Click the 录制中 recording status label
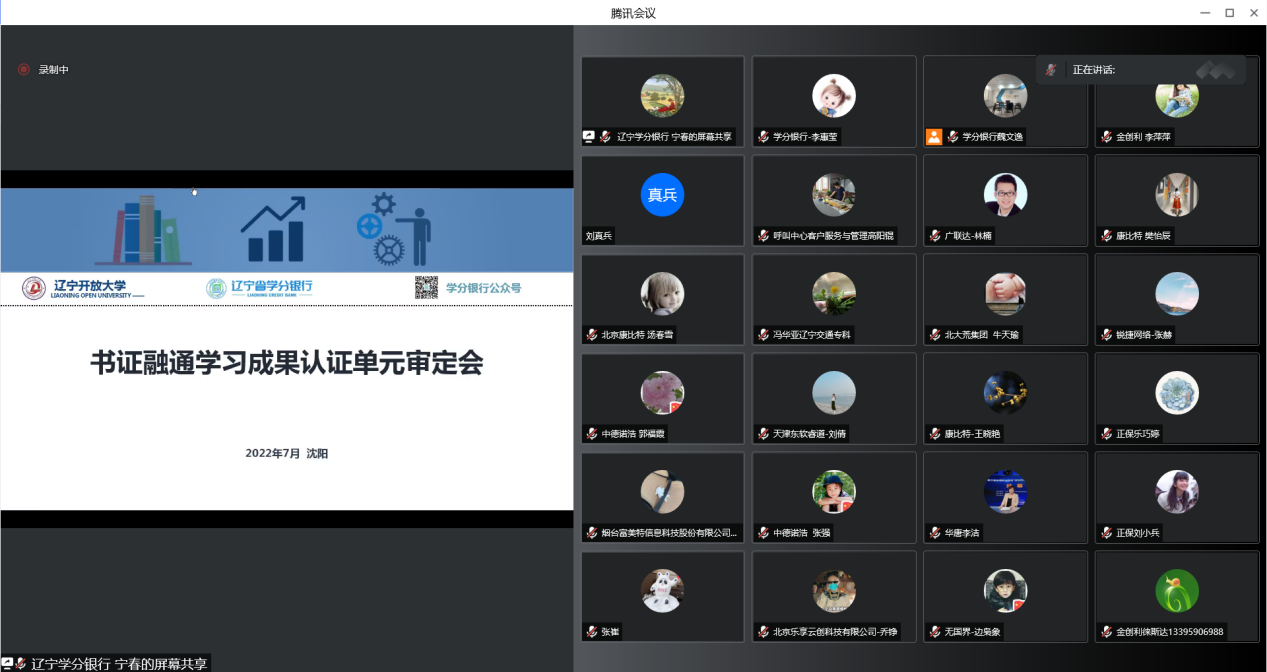 (53, 70)
